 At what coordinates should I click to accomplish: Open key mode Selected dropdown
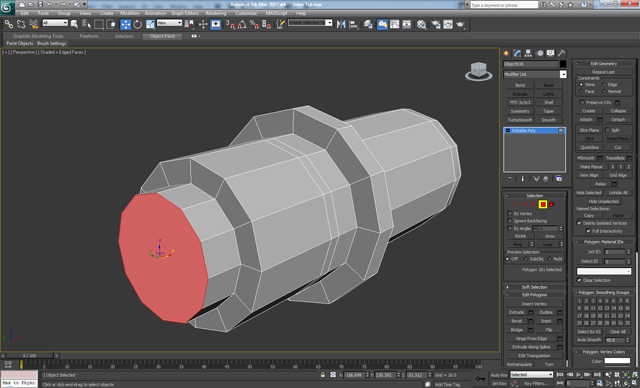point(531,375)
